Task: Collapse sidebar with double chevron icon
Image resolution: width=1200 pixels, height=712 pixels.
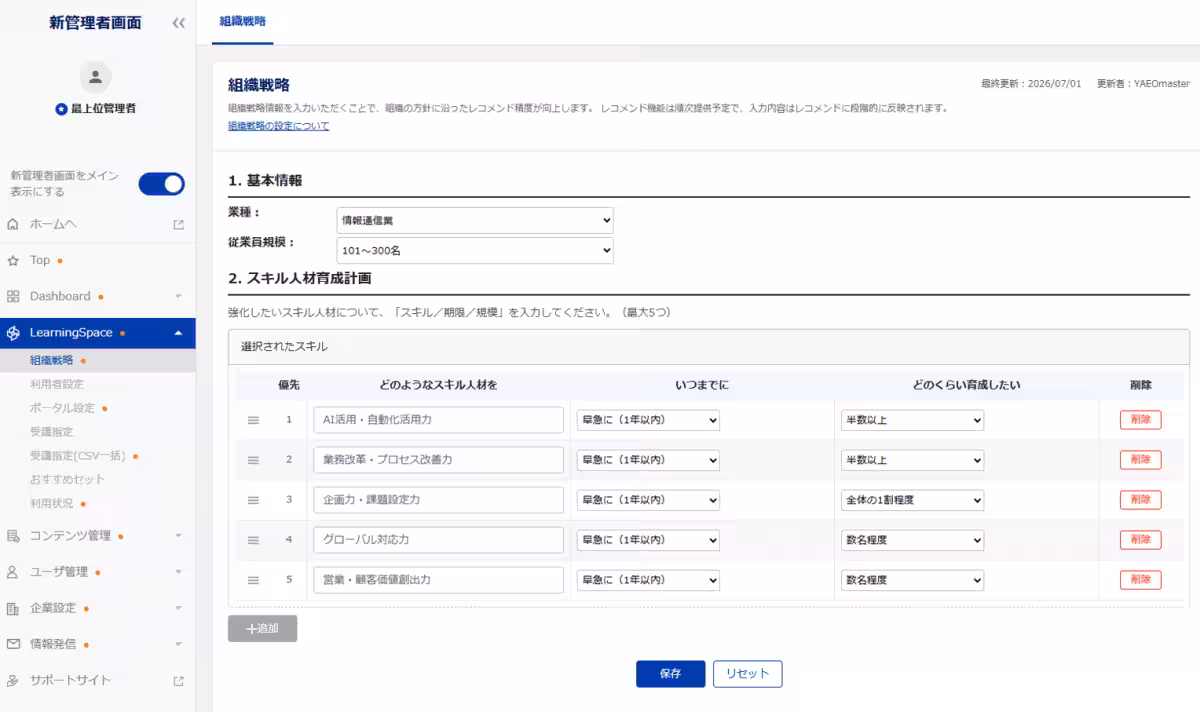Action: click(178, 23)
